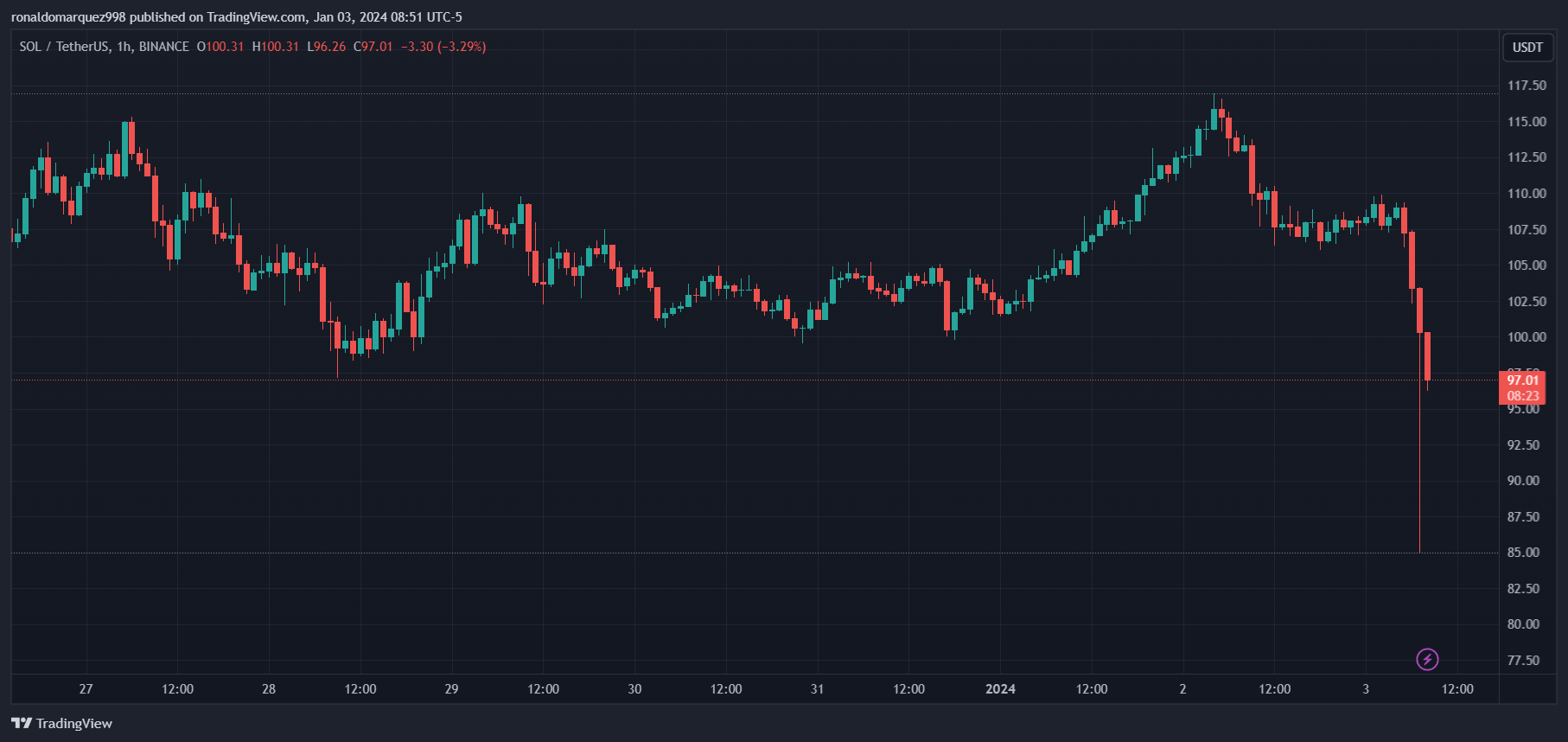The height and width of the screenshot is (742, 1568).
Task: Click the 29 date label on time axis
Action: point(451,689)
